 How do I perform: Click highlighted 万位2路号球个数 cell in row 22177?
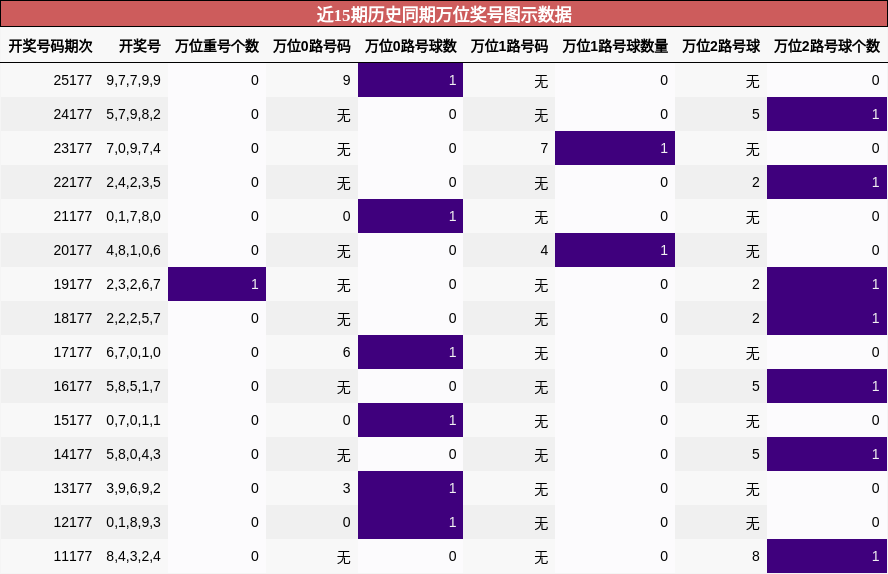click(x=827, y=182)
